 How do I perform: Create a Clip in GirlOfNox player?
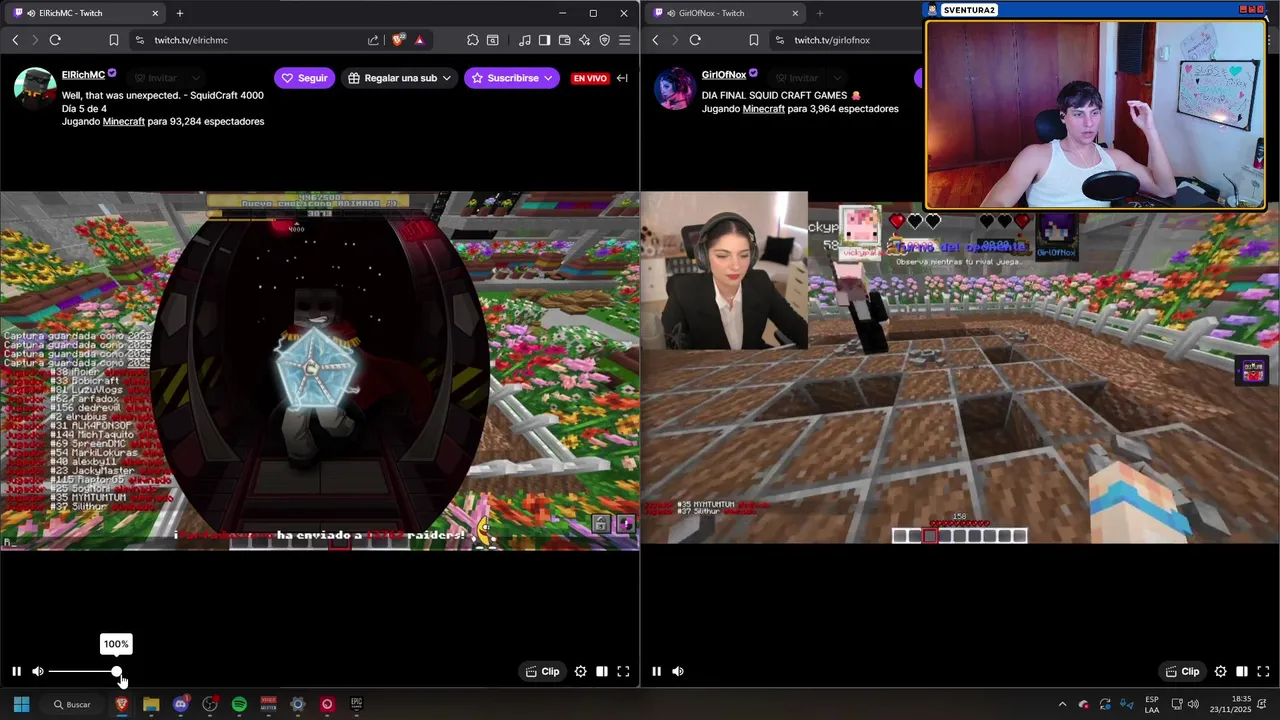(1183, 672)
